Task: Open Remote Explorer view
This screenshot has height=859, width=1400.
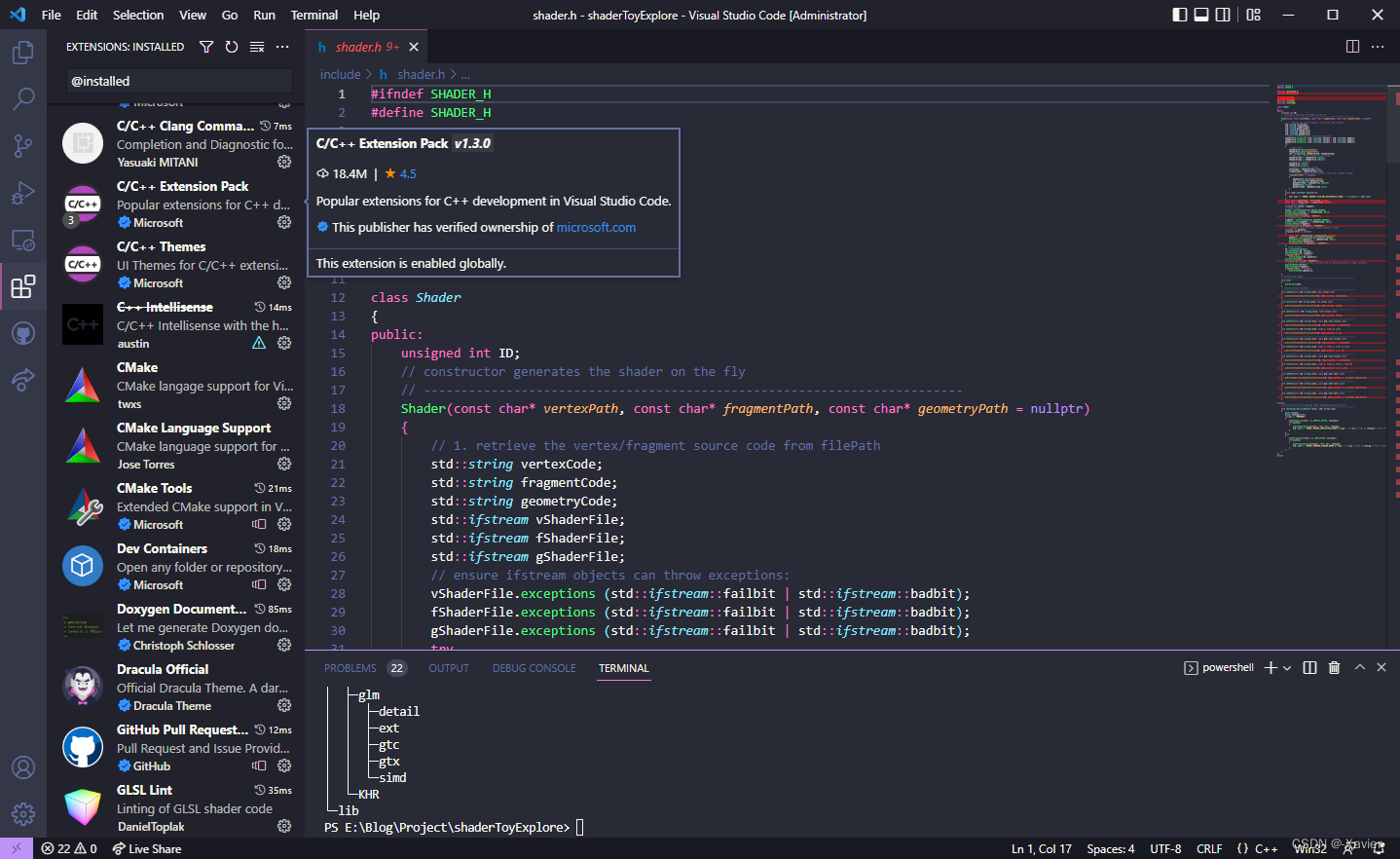Action: click(x=23, y=239)
